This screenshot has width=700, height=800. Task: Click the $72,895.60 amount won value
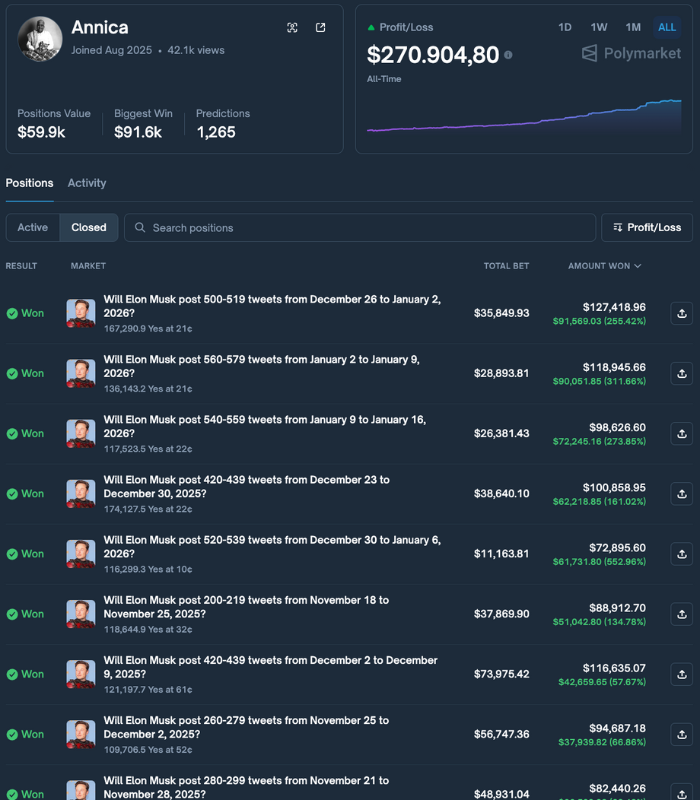tap(617, 548)
